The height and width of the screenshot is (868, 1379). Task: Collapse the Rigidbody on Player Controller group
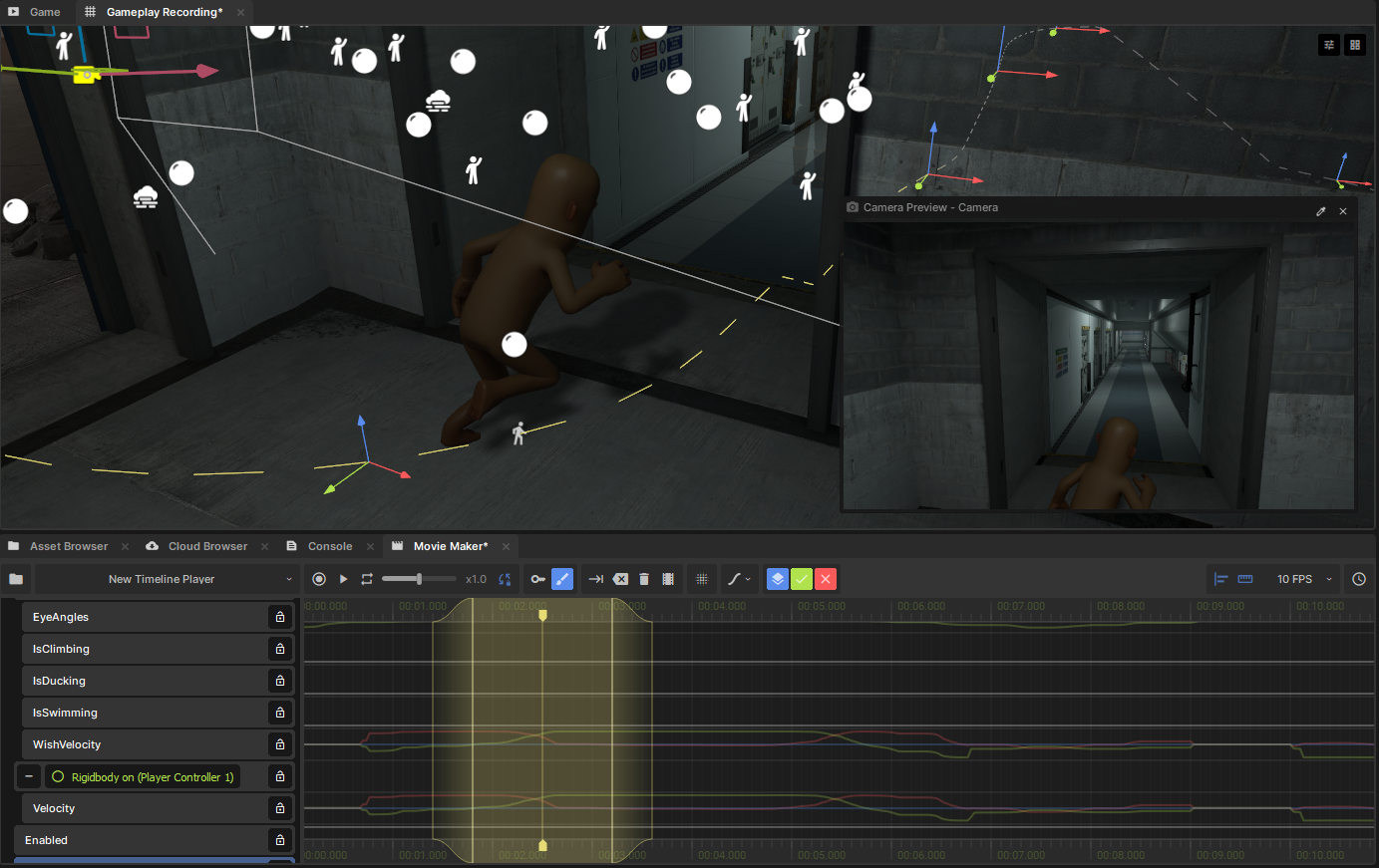29,776
